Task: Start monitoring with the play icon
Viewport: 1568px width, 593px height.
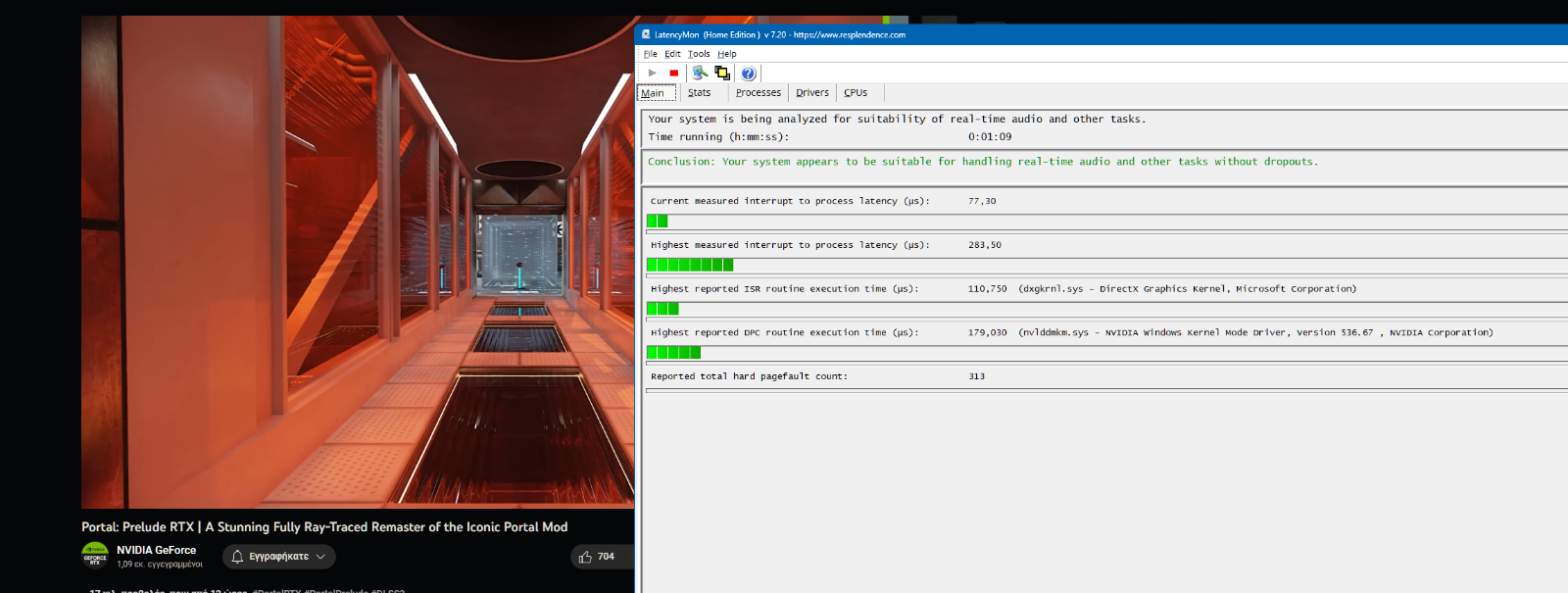Action: [653, 73]
